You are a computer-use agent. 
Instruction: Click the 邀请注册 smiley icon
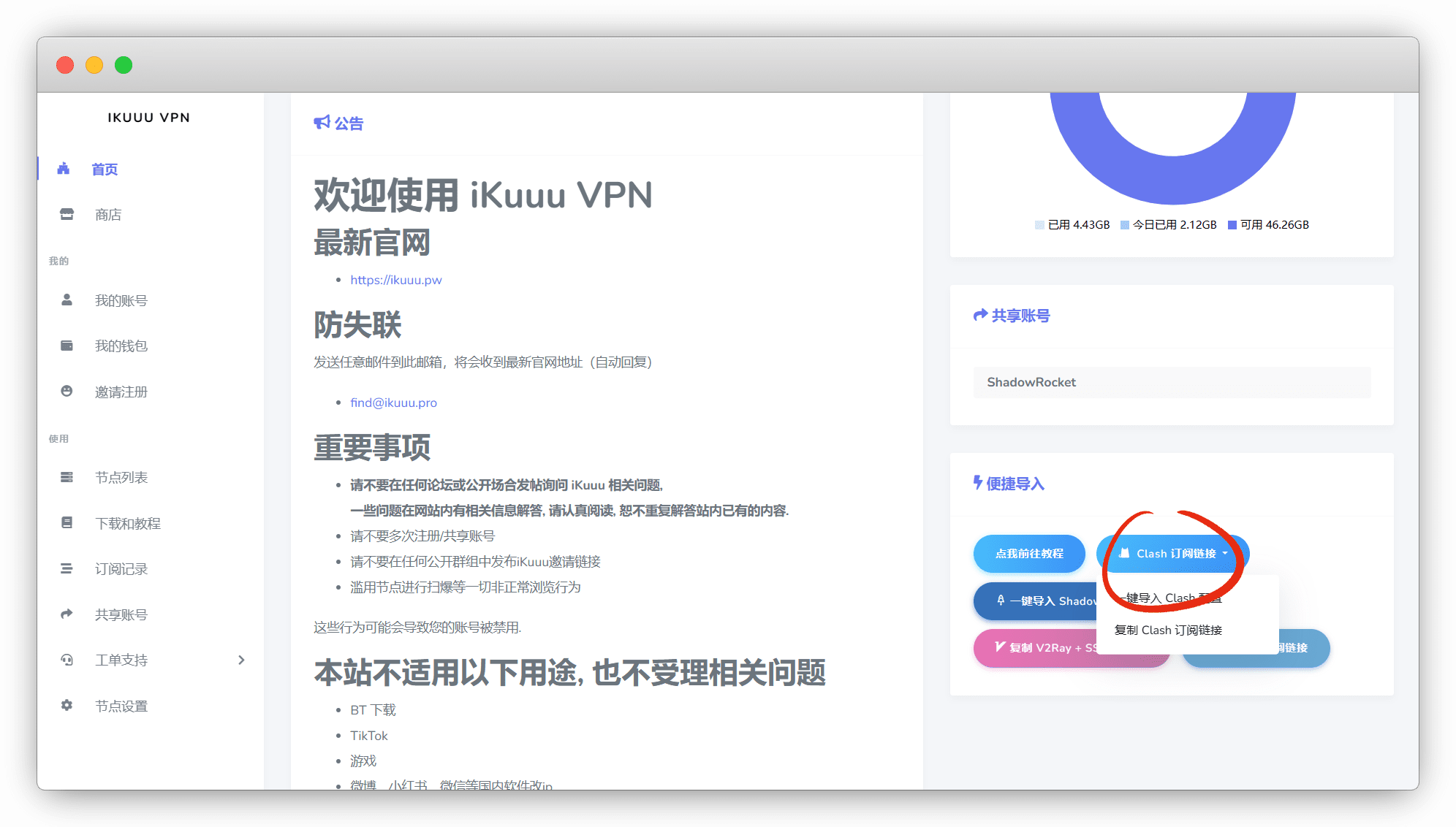click(67, 391)
